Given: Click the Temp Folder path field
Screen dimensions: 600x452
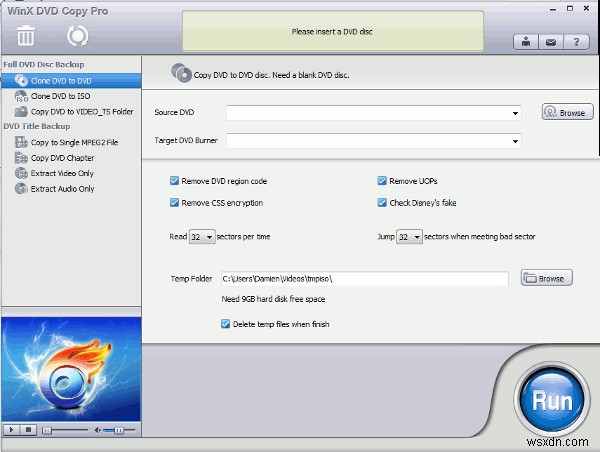Looking at the screenshot, I should (365, 279).
